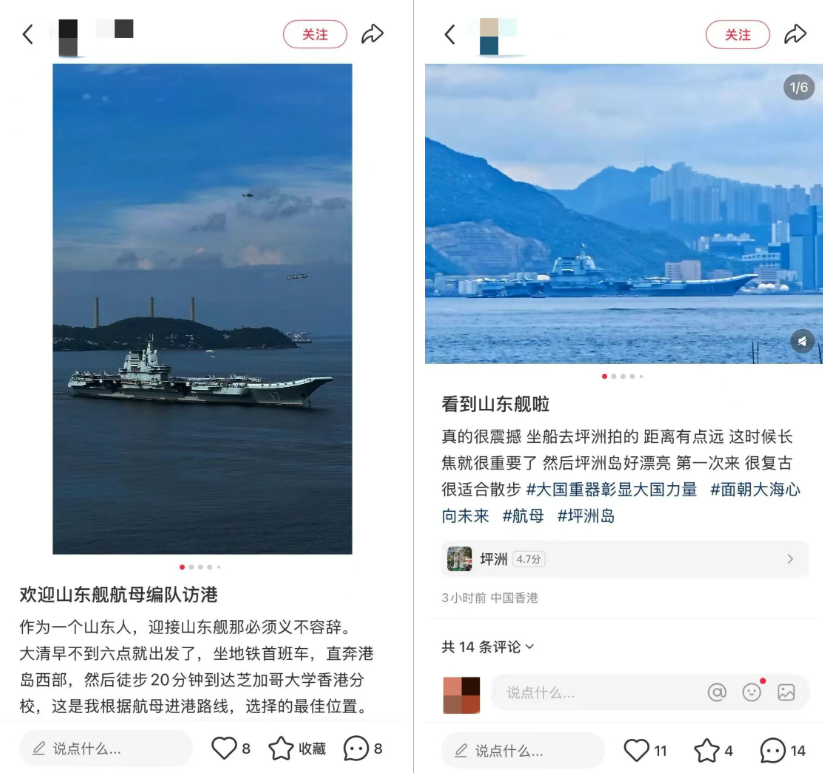Go back from the left post
The height and width of the screenshot is (773, 823).
click(x=28, y=35)
